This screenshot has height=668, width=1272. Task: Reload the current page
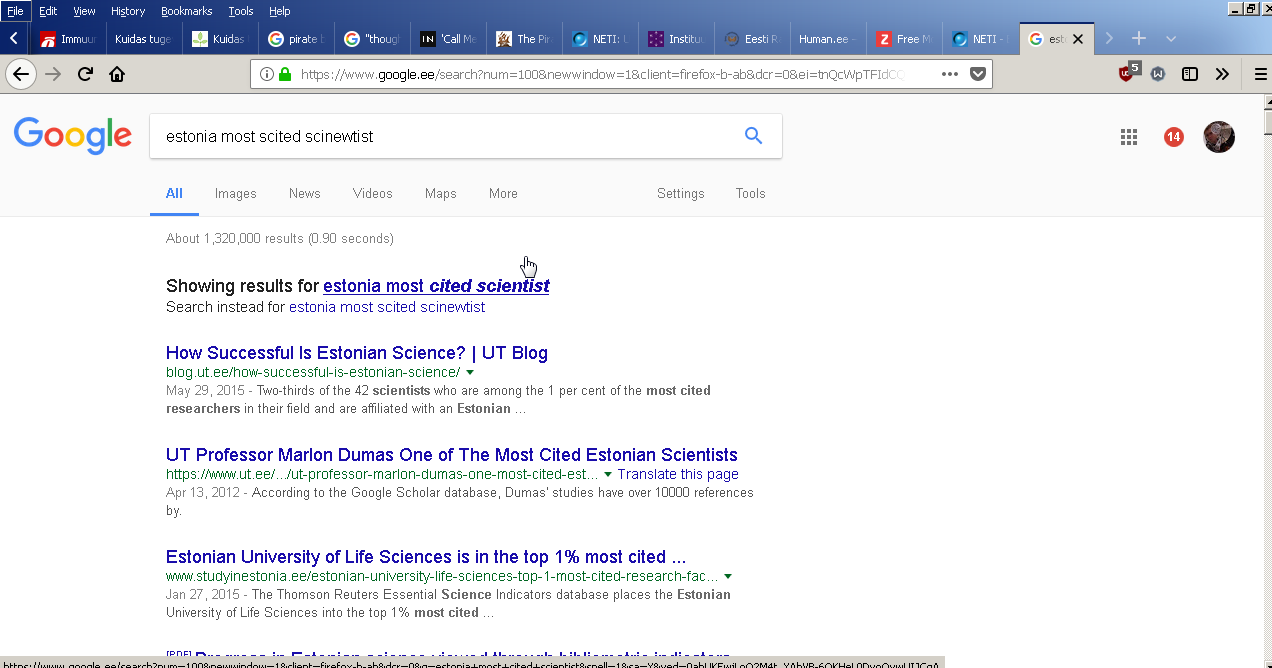[85, 74]
